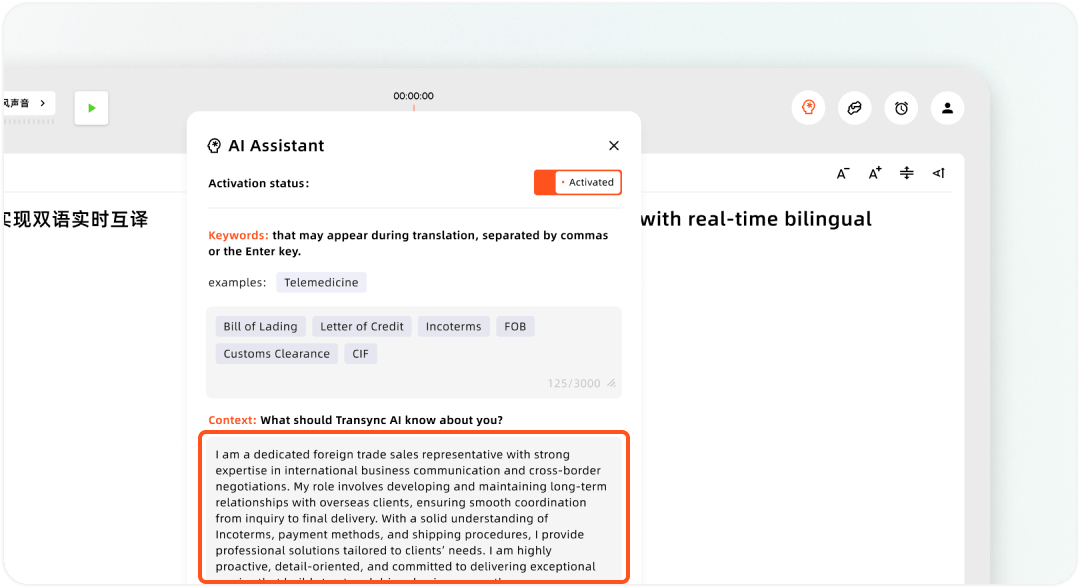The width and height of the screenshot is (1080, 588).
Task: Open the AI Assistant head icon in top bar
Action: point(809,108)
